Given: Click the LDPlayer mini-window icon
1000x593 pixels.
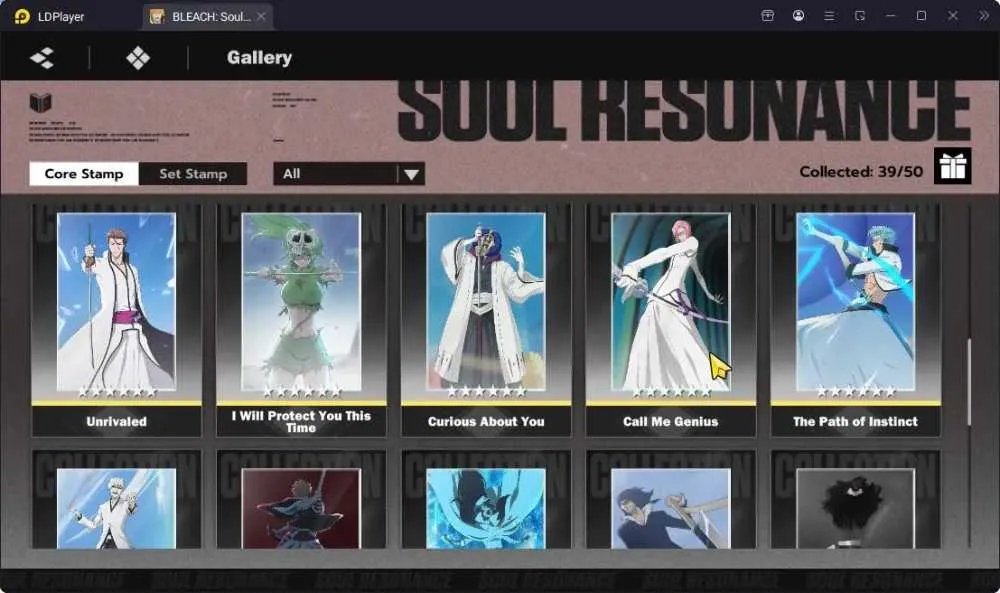Looking at the screenshot, I should (860, 16).
